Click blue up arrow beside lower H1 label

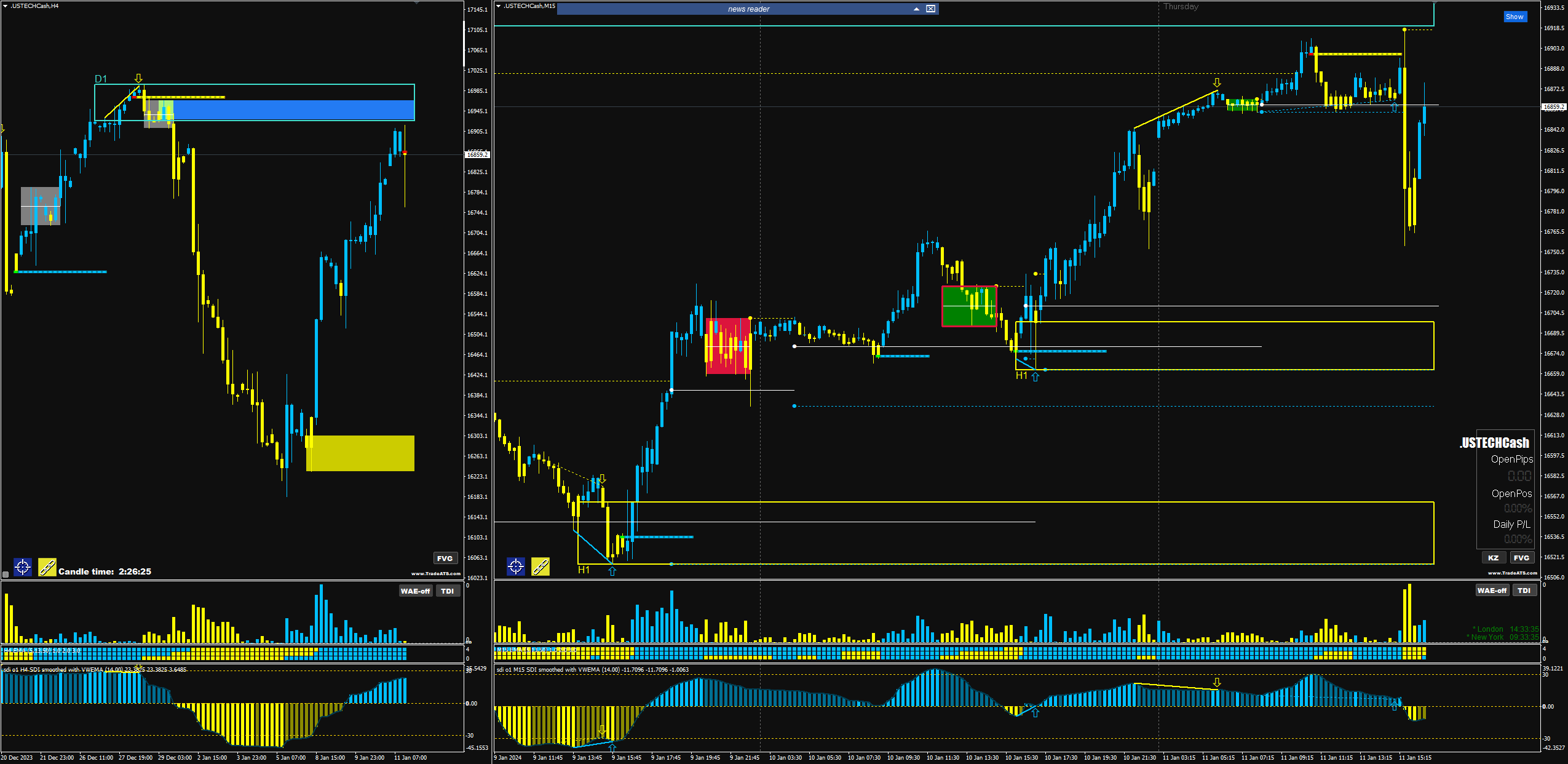(x=612, y=571)
